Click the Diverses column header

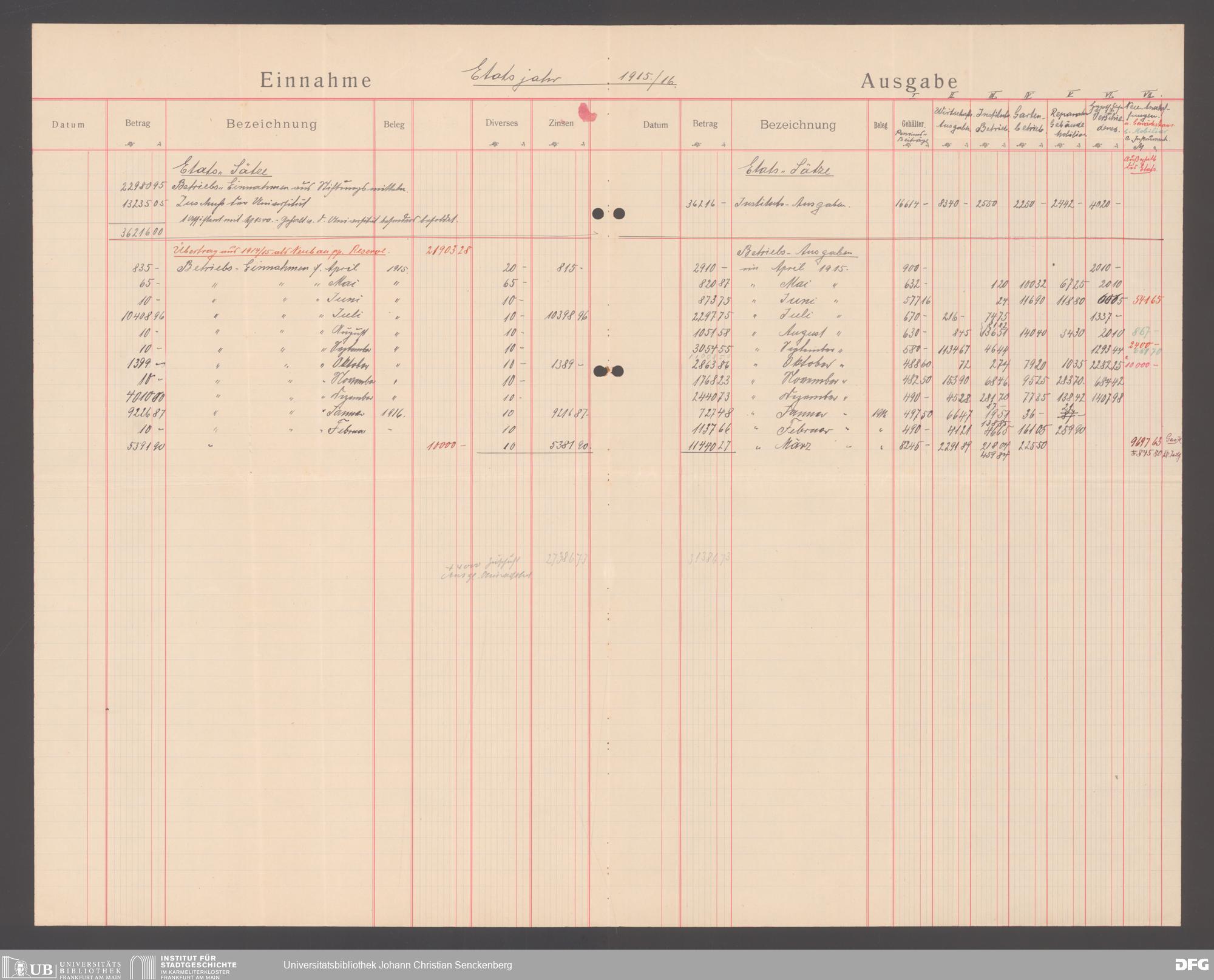coord(501,123)
